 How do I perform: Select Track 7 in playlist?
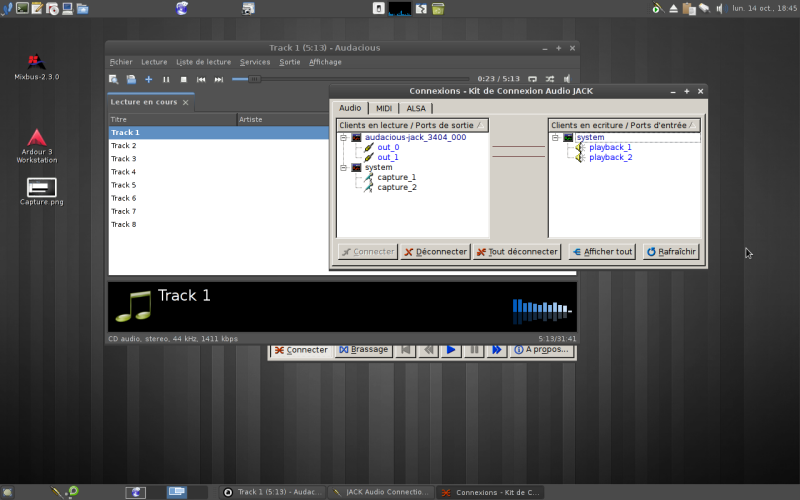(x=219, y=211)
